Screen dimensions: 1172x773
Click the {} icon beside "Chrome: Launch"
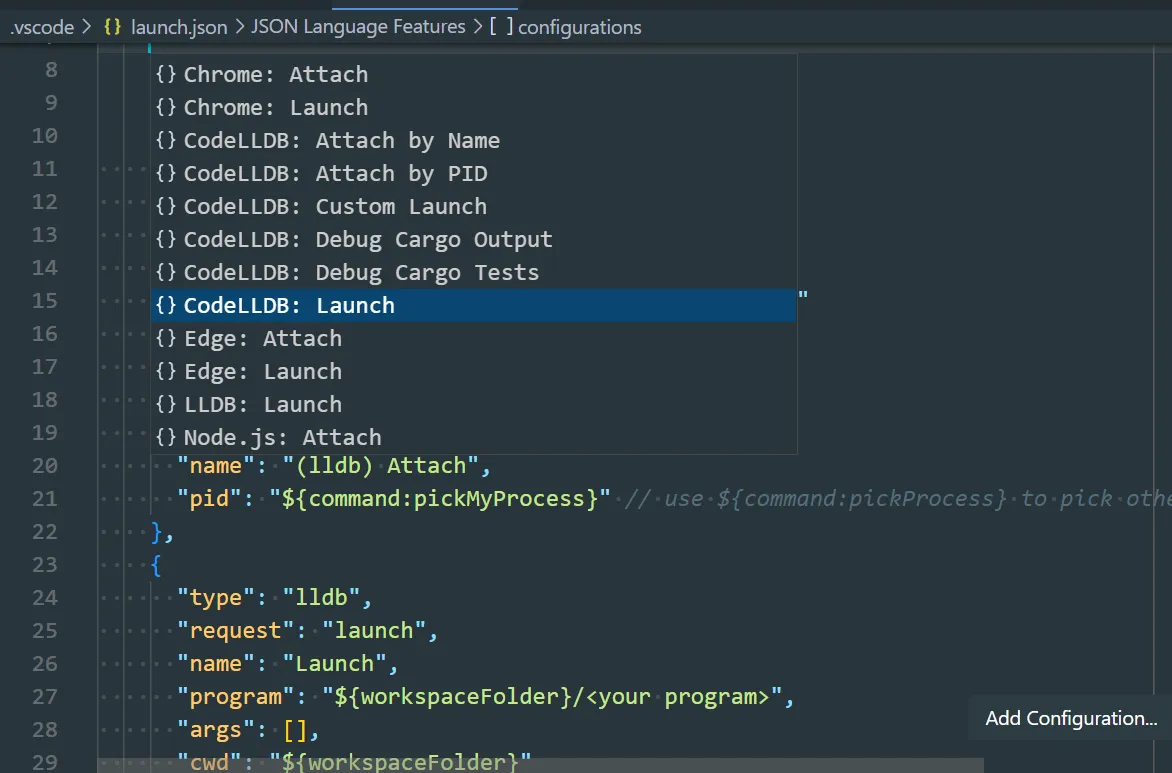(164, 107)
